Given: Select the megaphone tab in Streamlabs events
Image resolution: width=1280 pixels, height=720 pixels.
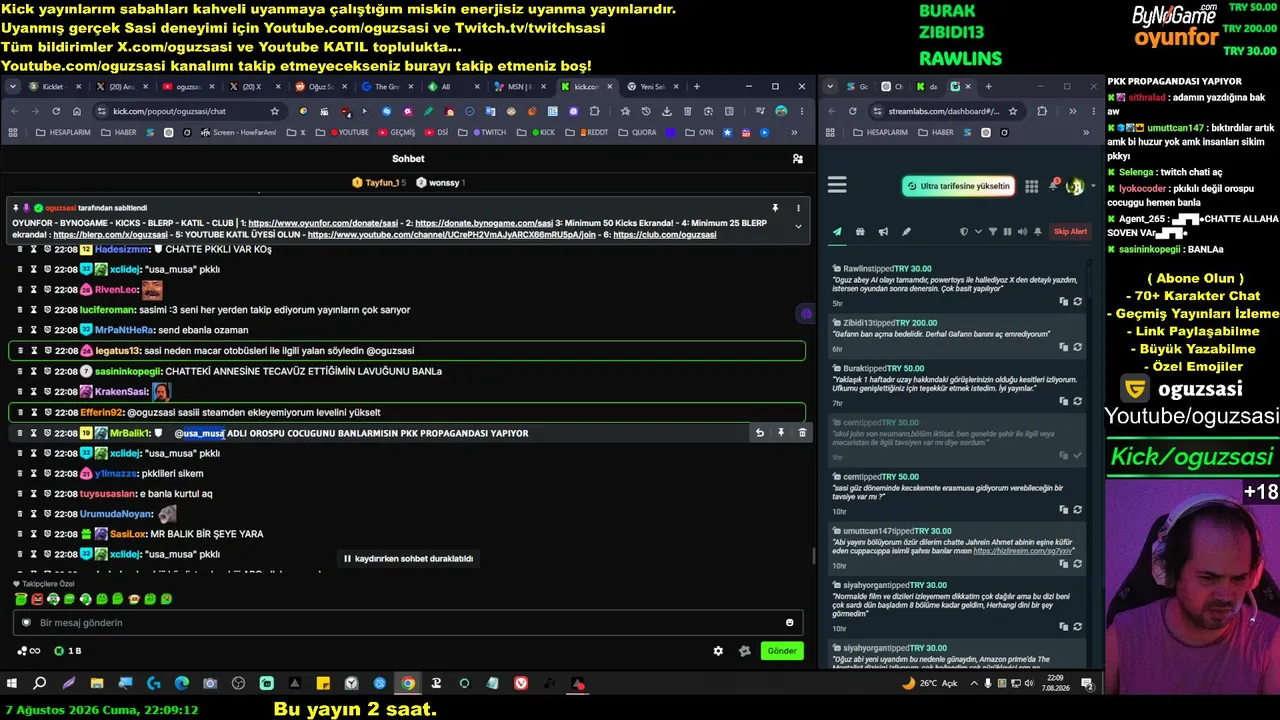Looking at the screenshot, I should (x=883, y=232).
